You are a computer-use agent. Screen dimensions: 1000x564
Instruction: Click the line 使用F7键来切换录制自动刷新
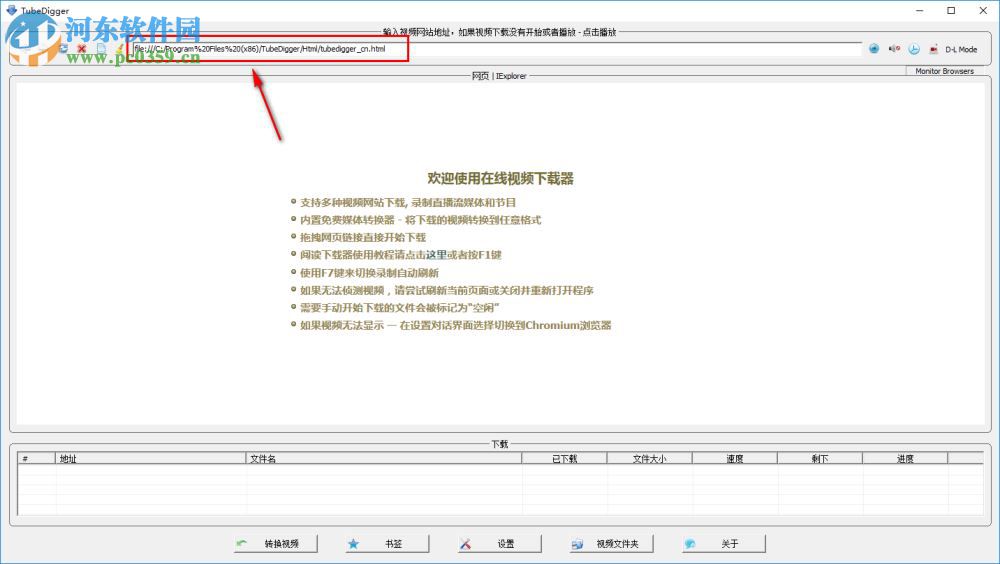point(369,272)
